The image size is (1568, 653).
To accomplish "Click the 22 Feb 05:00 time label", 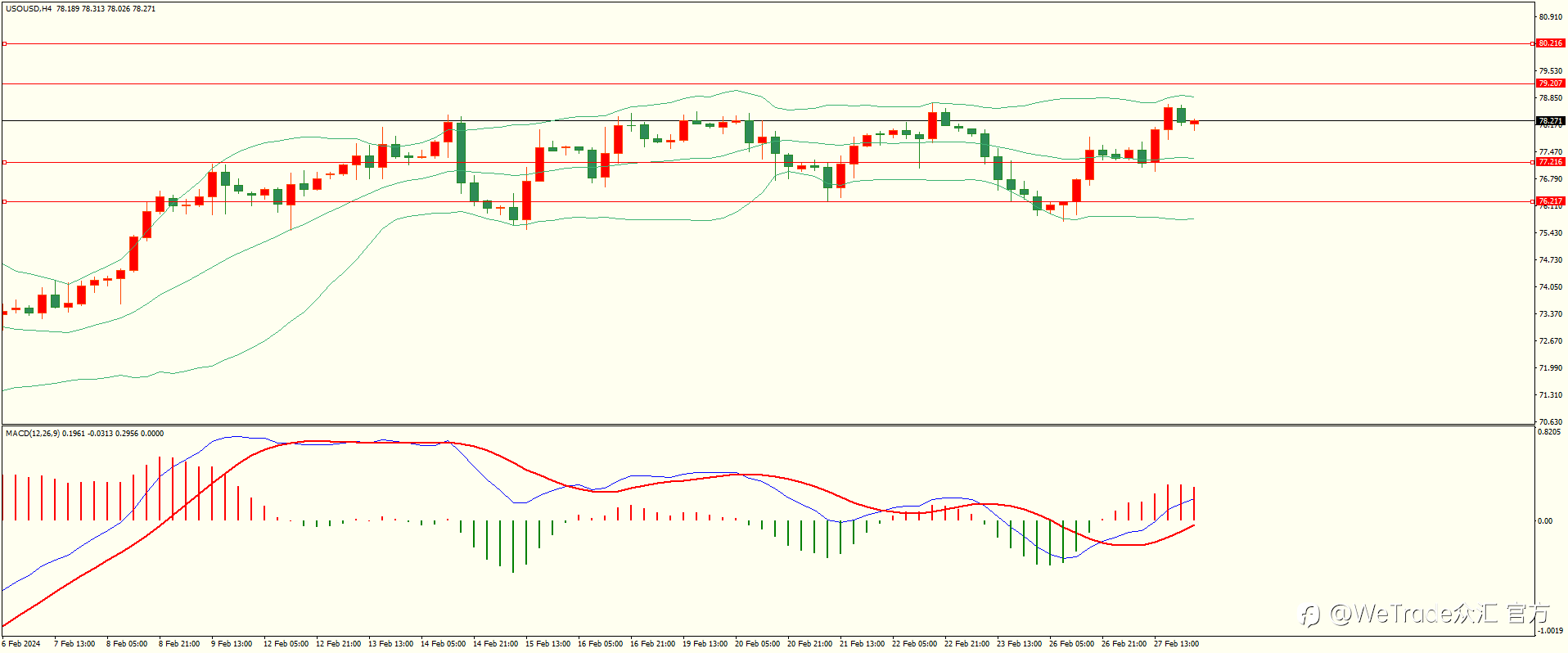I will (x=914, y=644).
